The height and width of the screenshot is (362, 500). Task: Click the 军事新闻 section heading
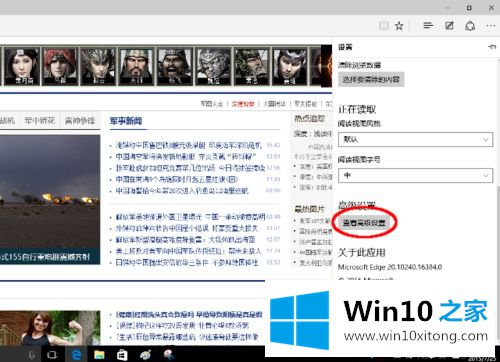point(126,121)
